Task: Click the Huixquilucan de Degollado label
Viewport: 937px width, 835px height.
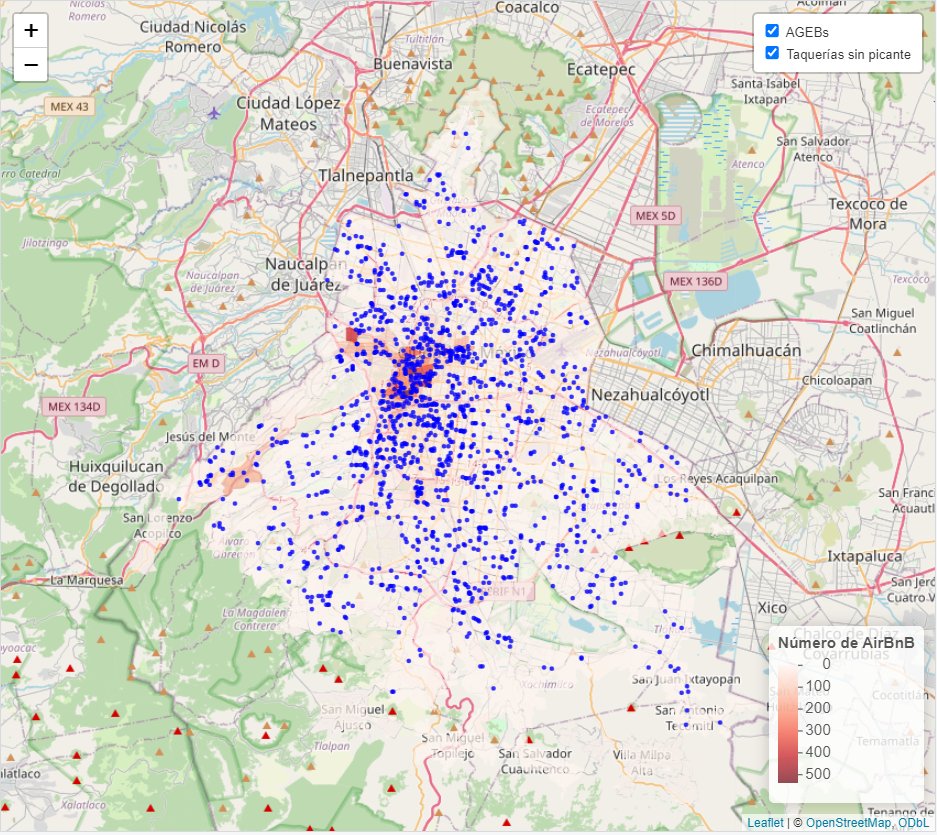Action: pos(116,476)
